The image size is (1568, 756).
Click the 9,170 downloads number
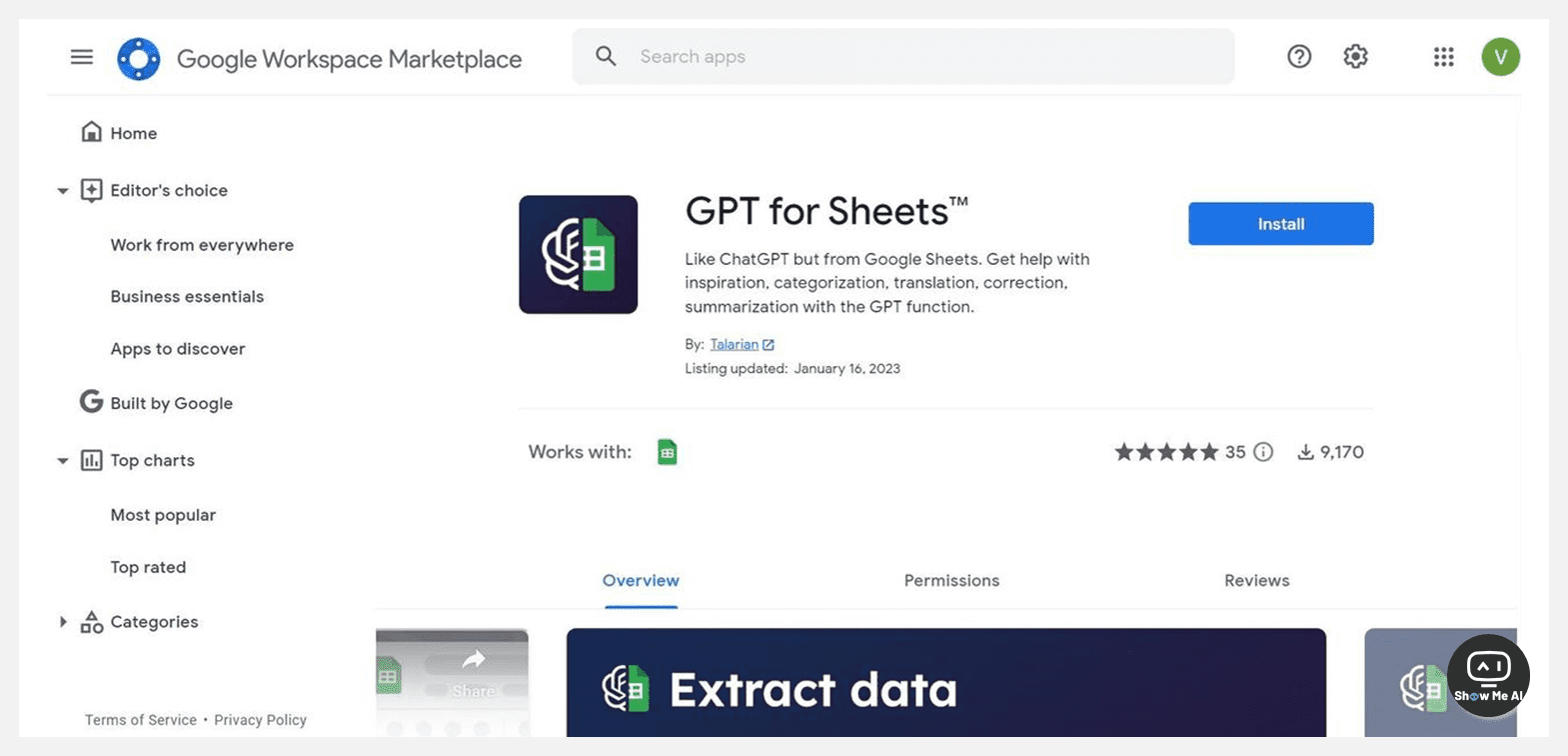[x=1342, y=452]
